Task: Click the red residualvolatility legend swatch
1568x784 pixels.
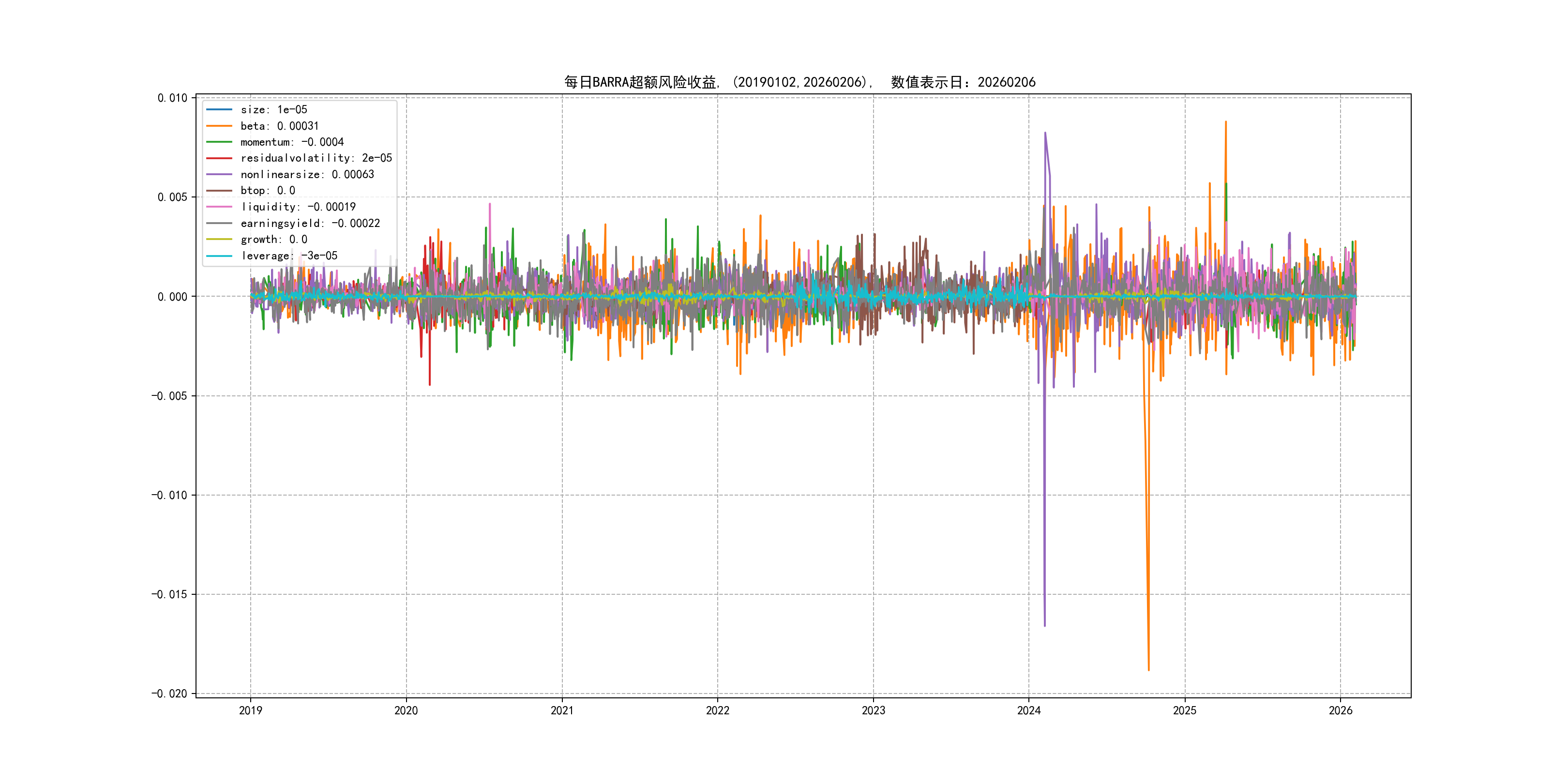Action: [x=219, y=158]
